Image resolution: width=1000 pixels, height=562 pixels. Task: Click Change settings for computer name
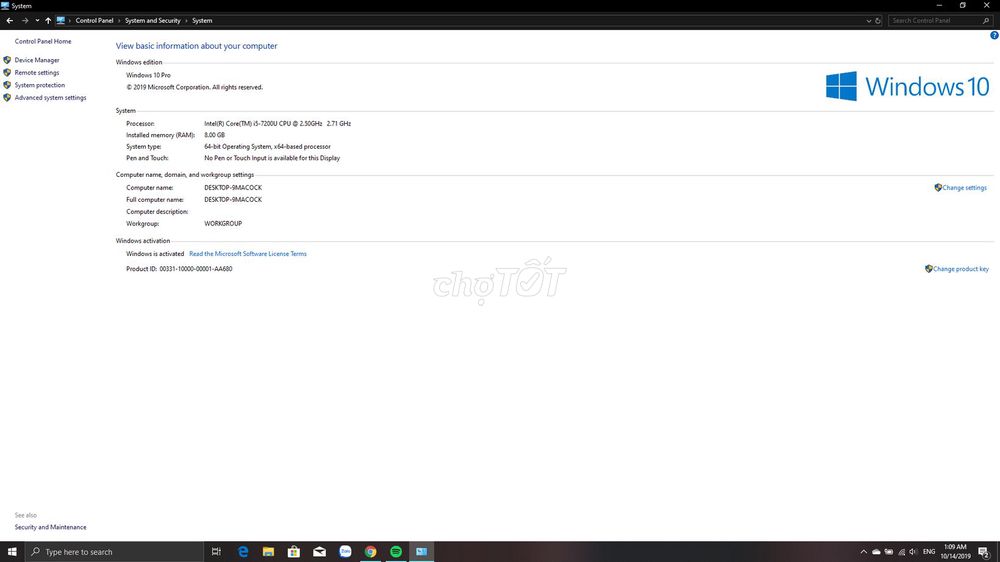(x=964, y=188)
